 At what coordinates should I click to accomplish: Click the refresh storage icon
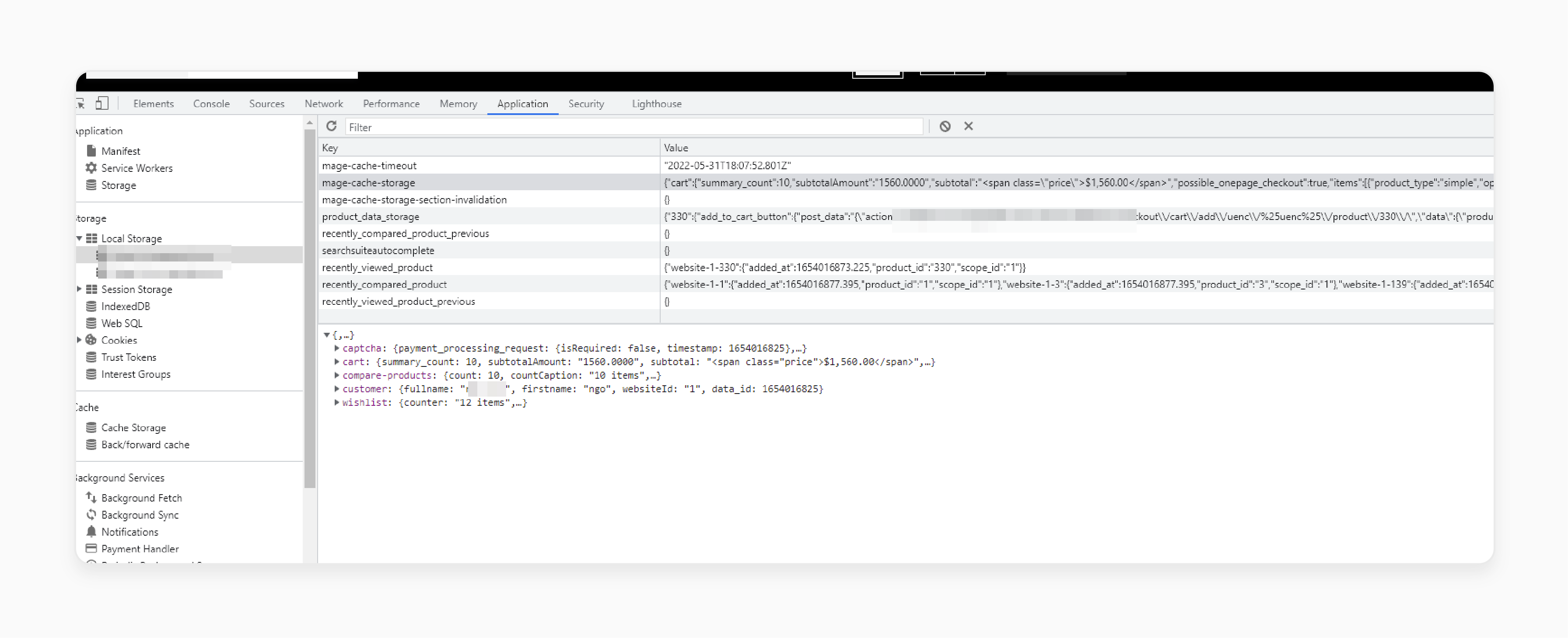(x=331, y=126)
